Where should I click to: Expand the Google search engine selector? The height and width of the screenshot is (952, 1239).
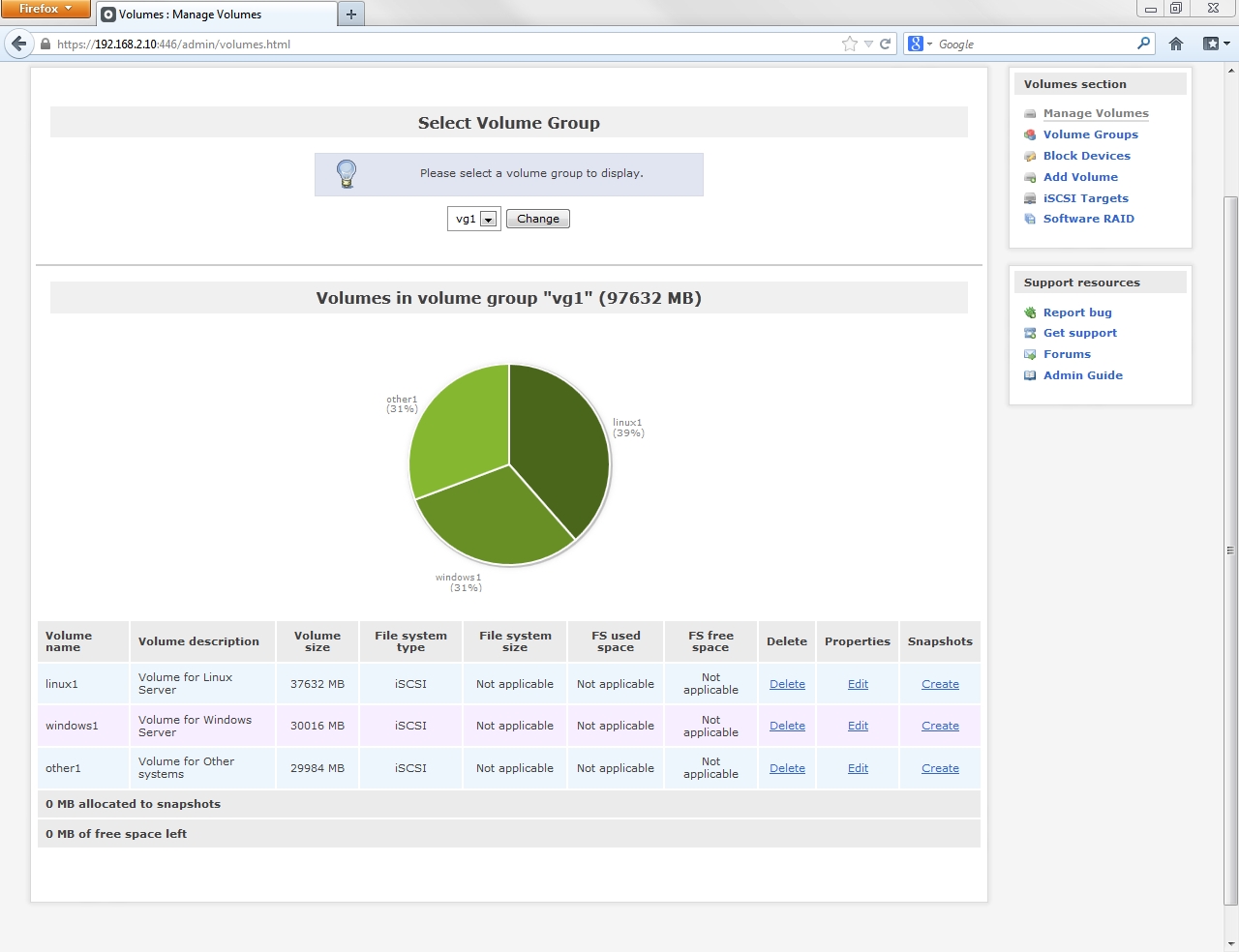click(920, 44)
